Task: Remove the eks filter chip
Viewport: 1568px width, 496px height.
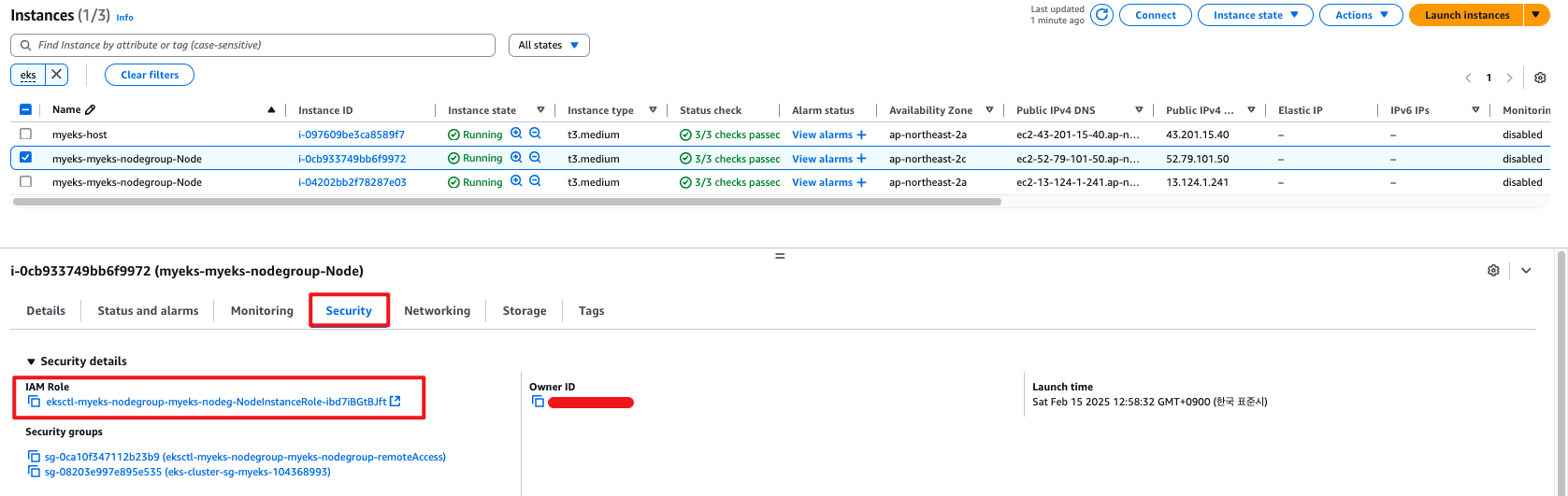Action: tap(57, 75)
